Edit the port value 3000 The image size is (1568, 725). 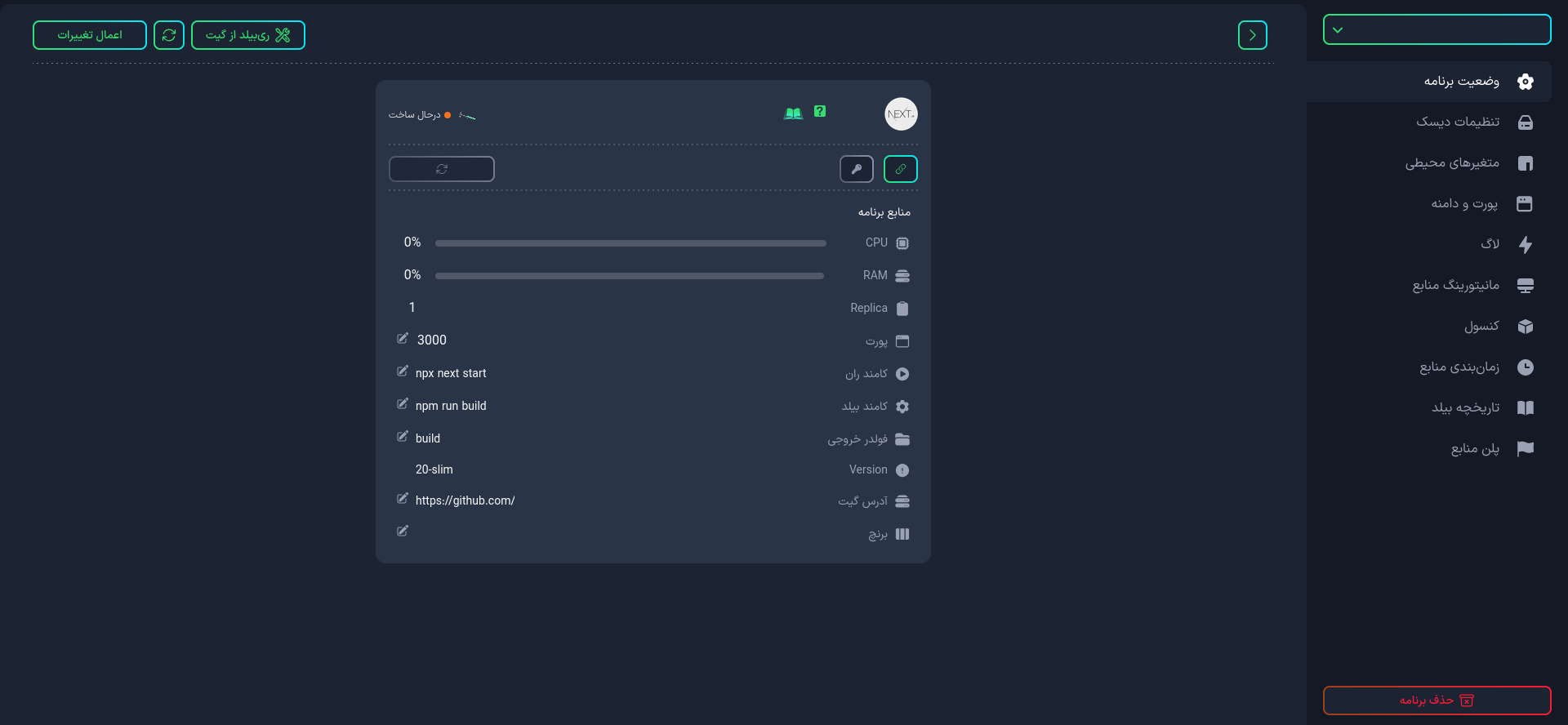point(403,338)
